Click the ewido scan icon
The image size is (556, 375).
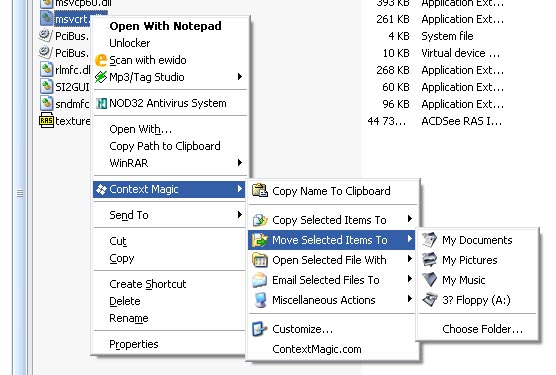pyautogui.click(x=101, y=60)
